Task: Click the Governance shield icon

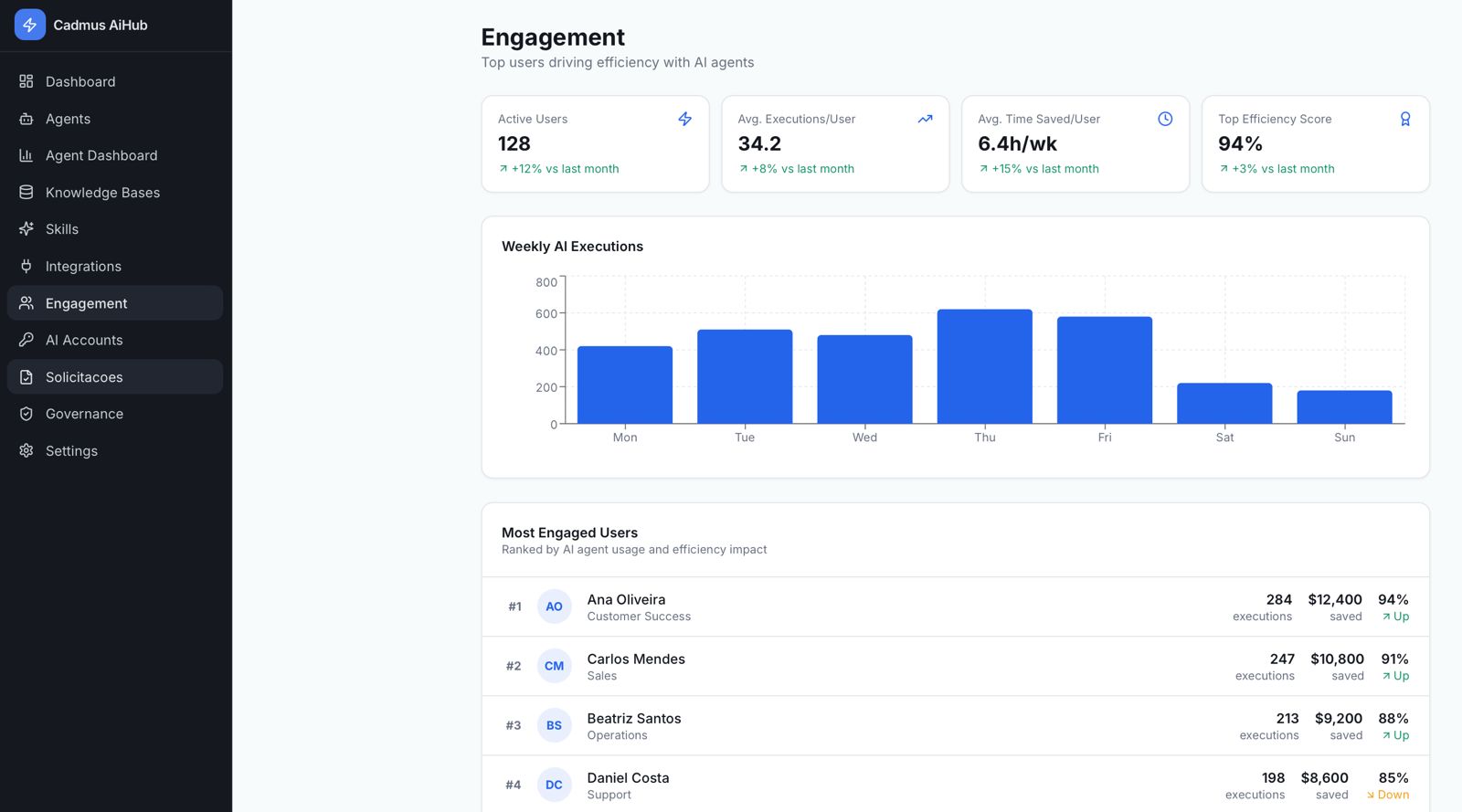Action: pyautogui.click(x=26, y=414)
